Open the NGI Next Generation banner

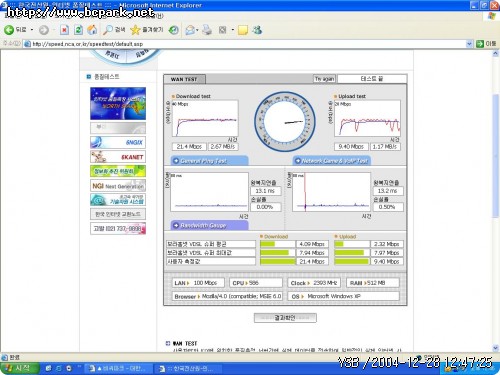(118, 186)
